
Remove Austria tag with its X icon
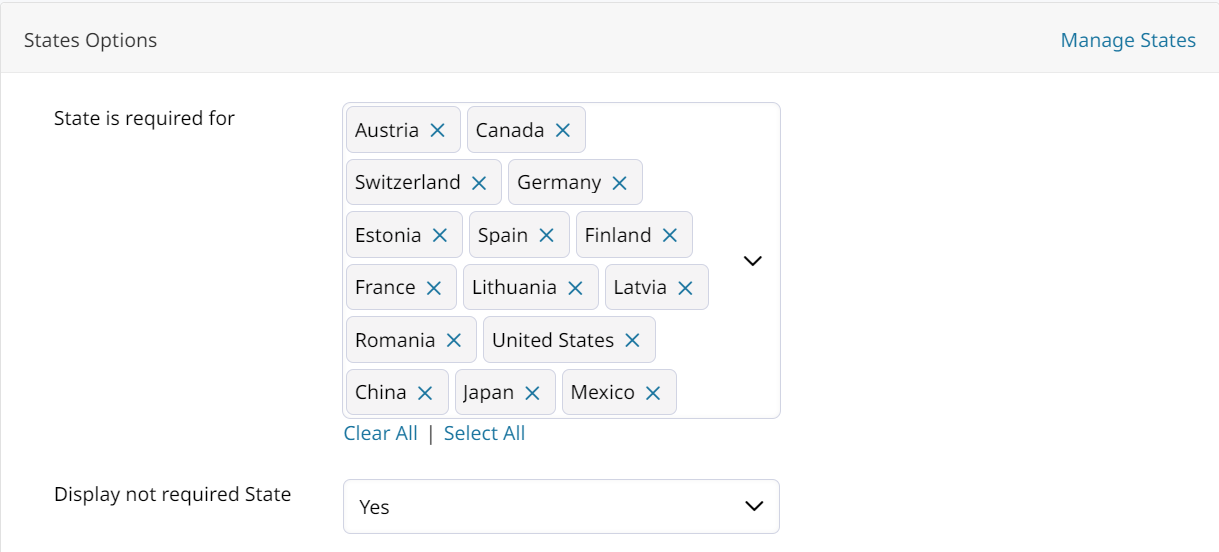437,130
